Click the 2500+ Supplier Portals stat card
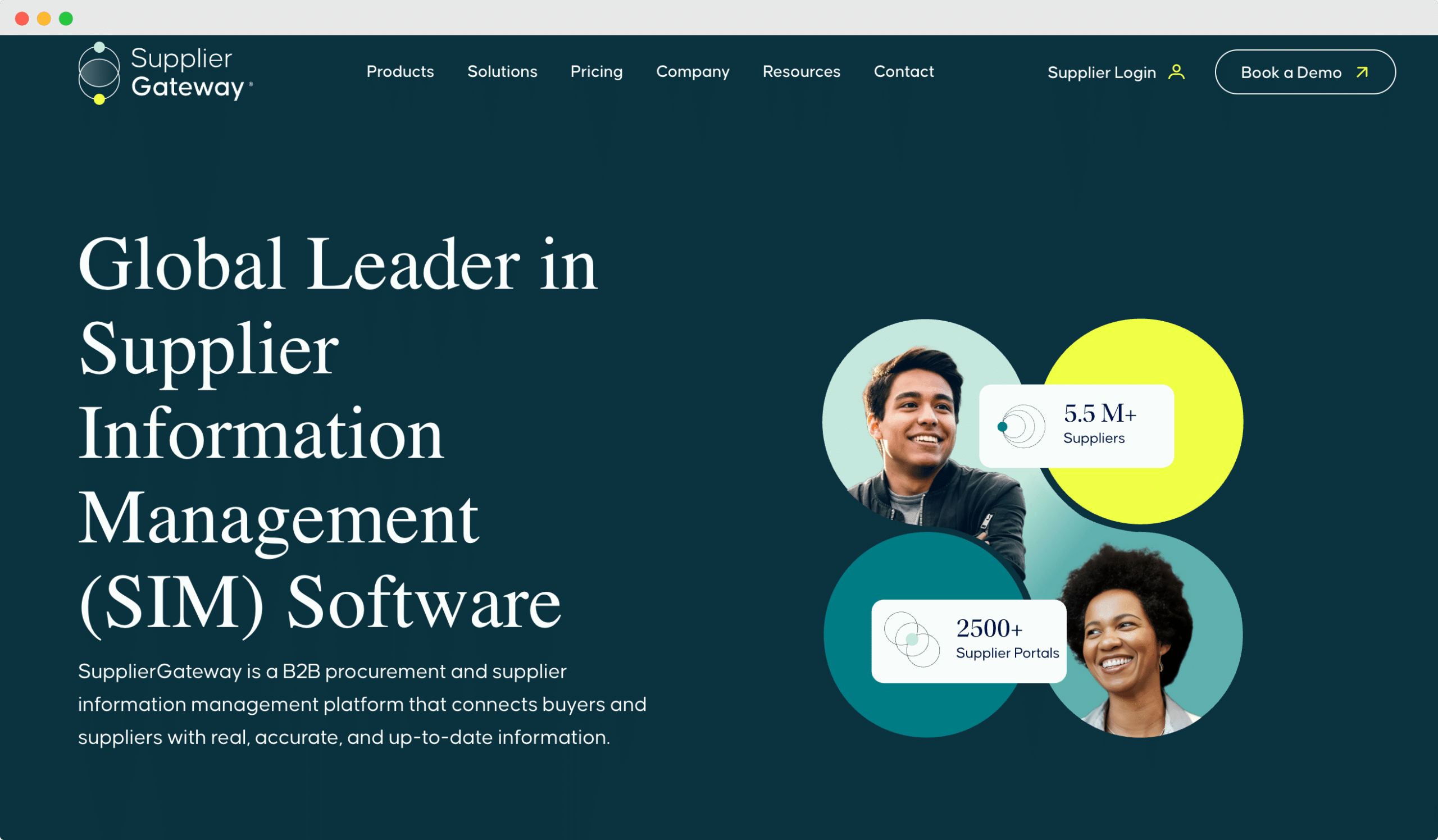 tap(969, 641)
